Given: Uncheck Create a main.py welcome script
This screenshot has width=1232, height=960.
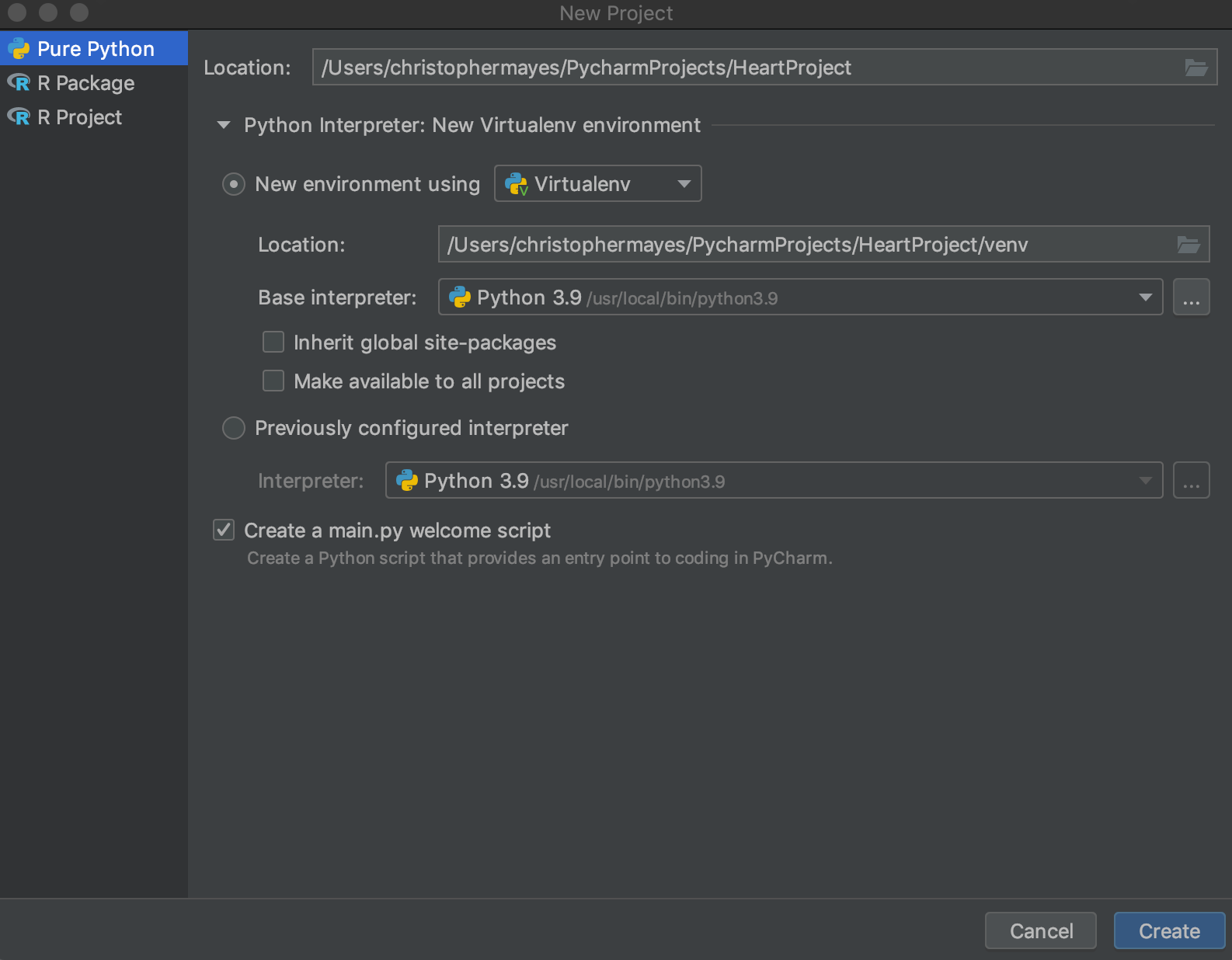Looking at the screenshot, I should click(224, 530).
